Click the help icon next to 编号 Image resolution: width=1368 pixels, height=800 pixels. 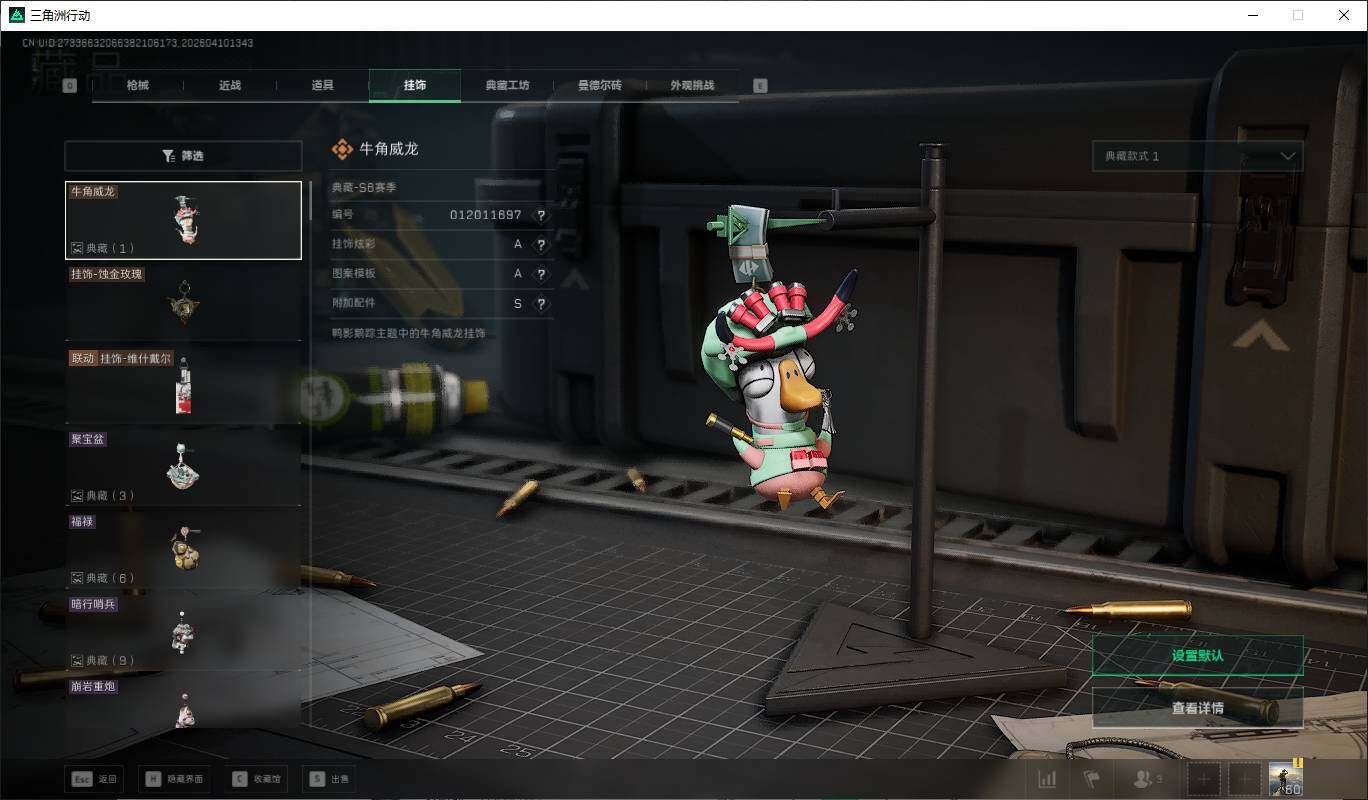click(x=541, y=215)
